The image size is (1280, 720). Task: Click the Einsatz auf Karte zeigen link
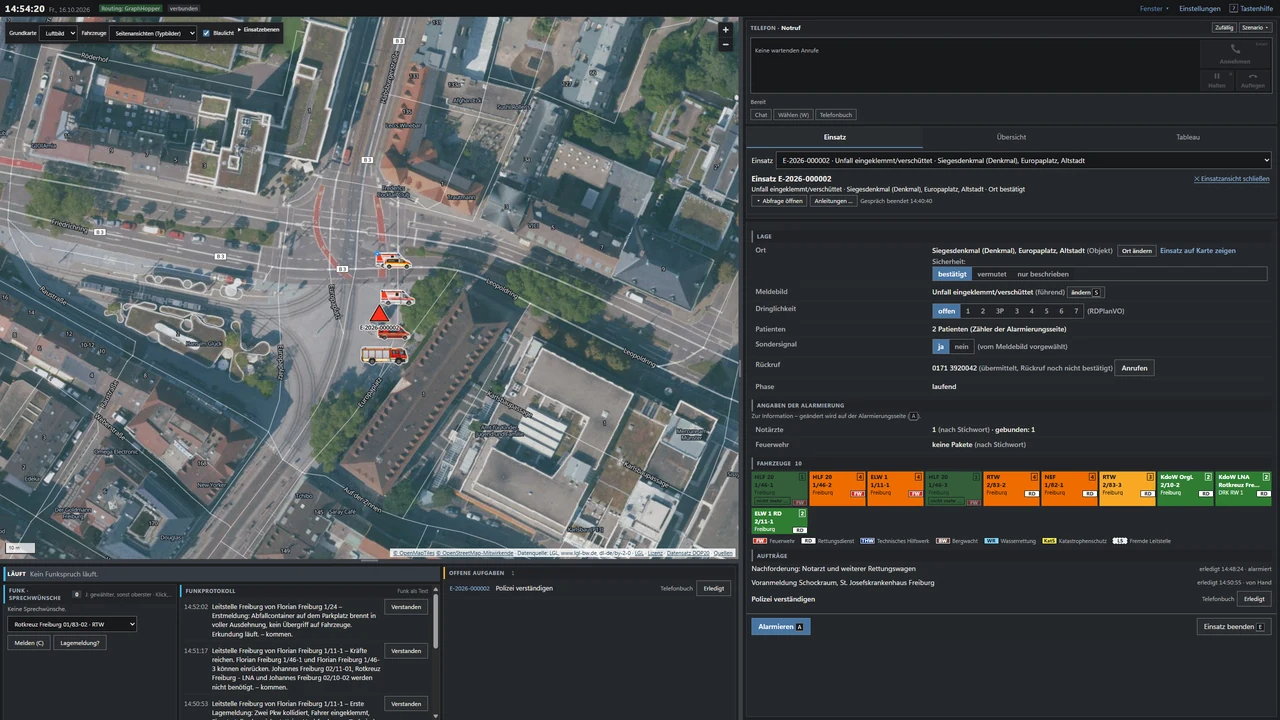pos(1198,251)
